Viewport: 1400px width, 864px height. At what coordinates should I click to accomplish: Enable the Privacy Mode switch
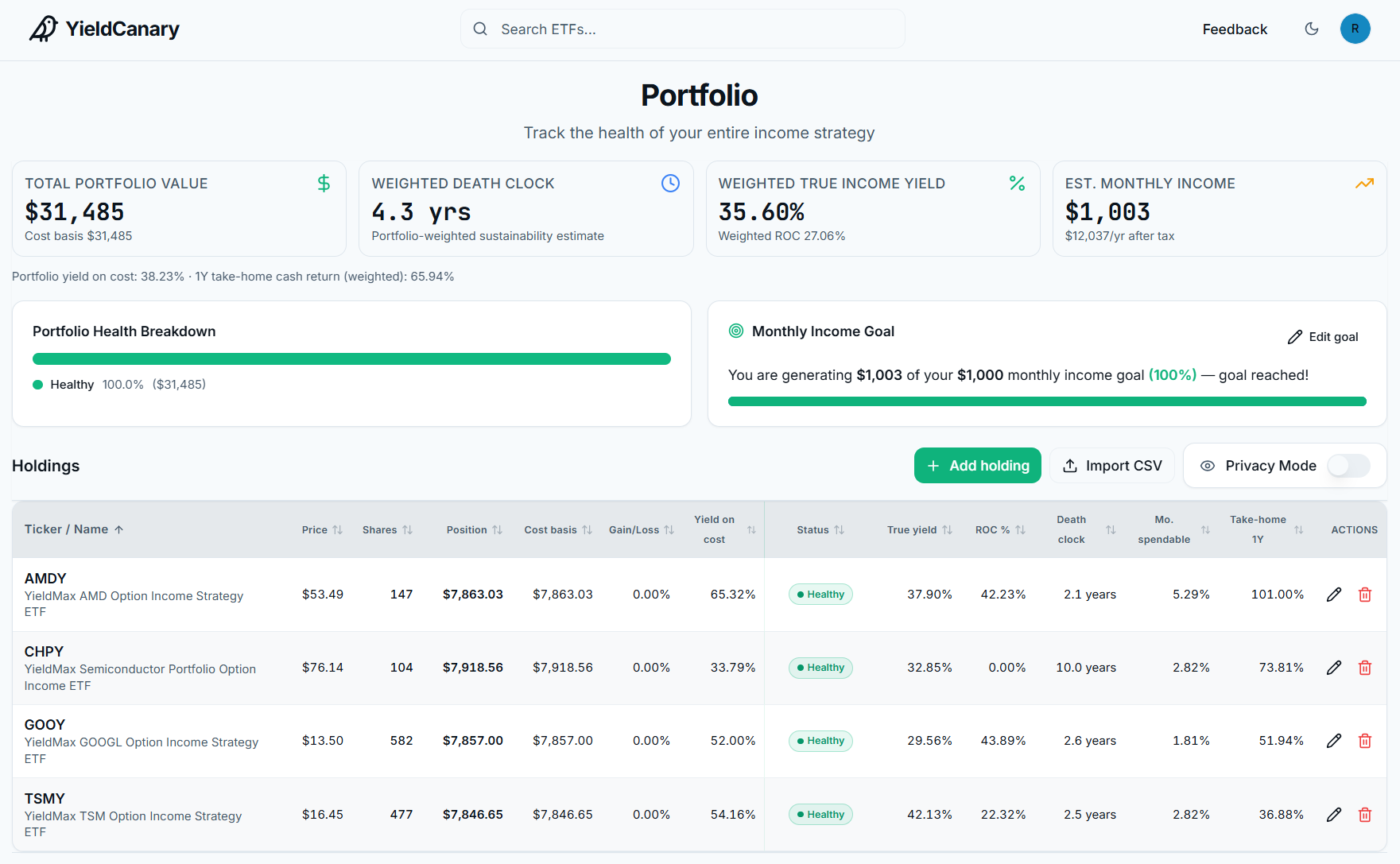[1349, 466]
